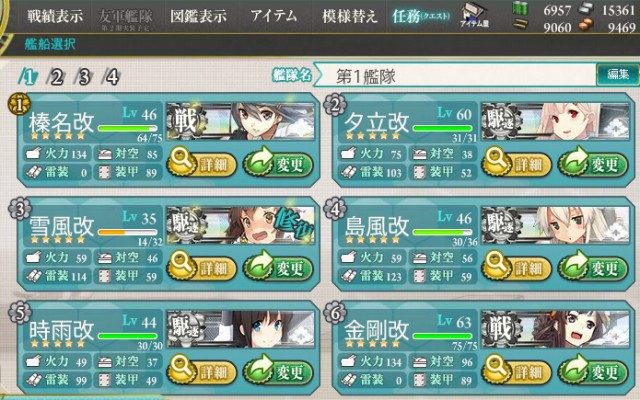640x400 pixels.
Task: Click the 詳細 magnifier for 雪風改
Action: [x=202, y=268]
